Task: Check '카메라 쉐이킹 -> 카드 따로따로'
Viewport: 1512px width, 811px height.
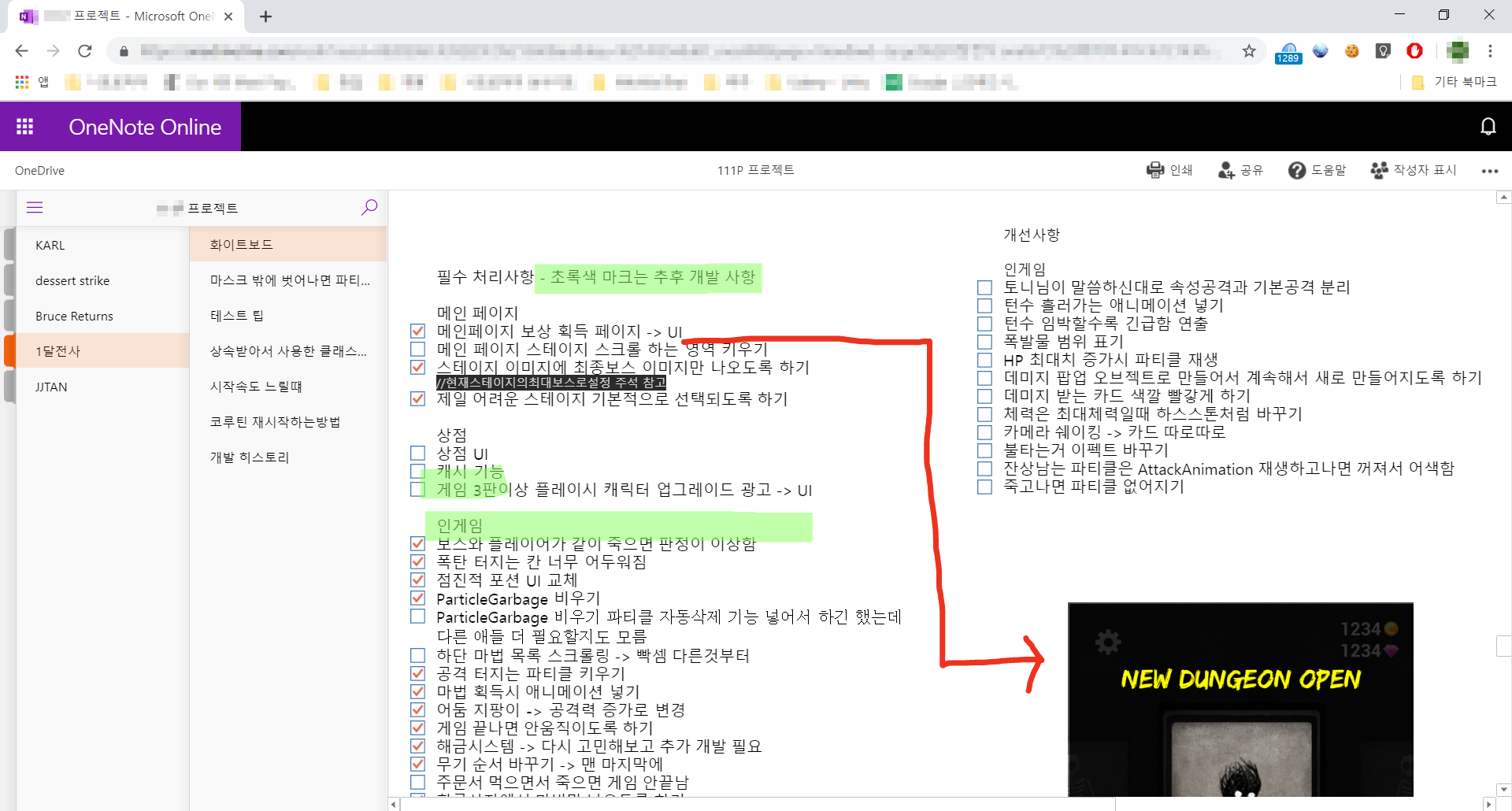Action: coord(984,432)
